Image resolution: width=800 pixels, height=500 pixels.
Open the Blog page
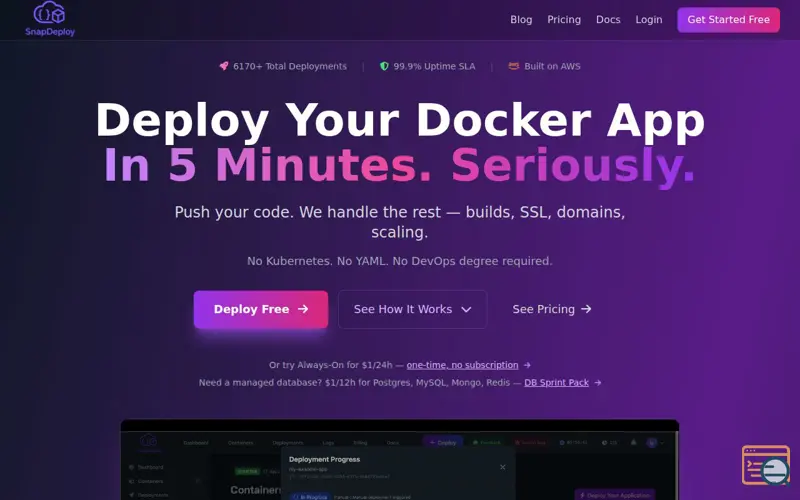point(521,20)
